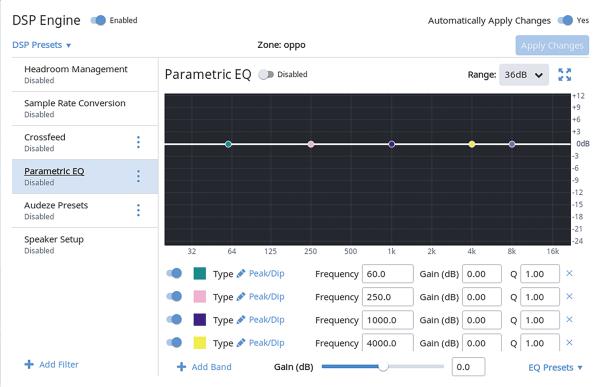Toggle Automatically Apply Changes switch
The height and width of the screenshot is (387, 600).
click(x=565, y=20)
